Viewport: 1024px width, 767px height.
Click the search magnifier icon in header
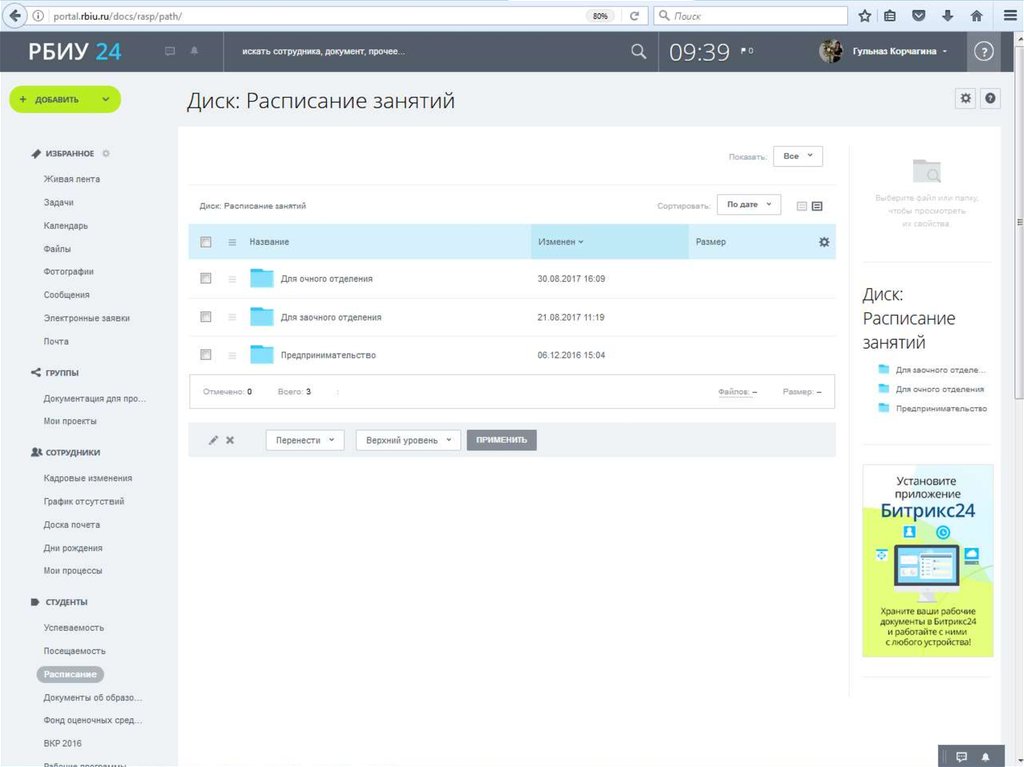(x=639, y=52)
